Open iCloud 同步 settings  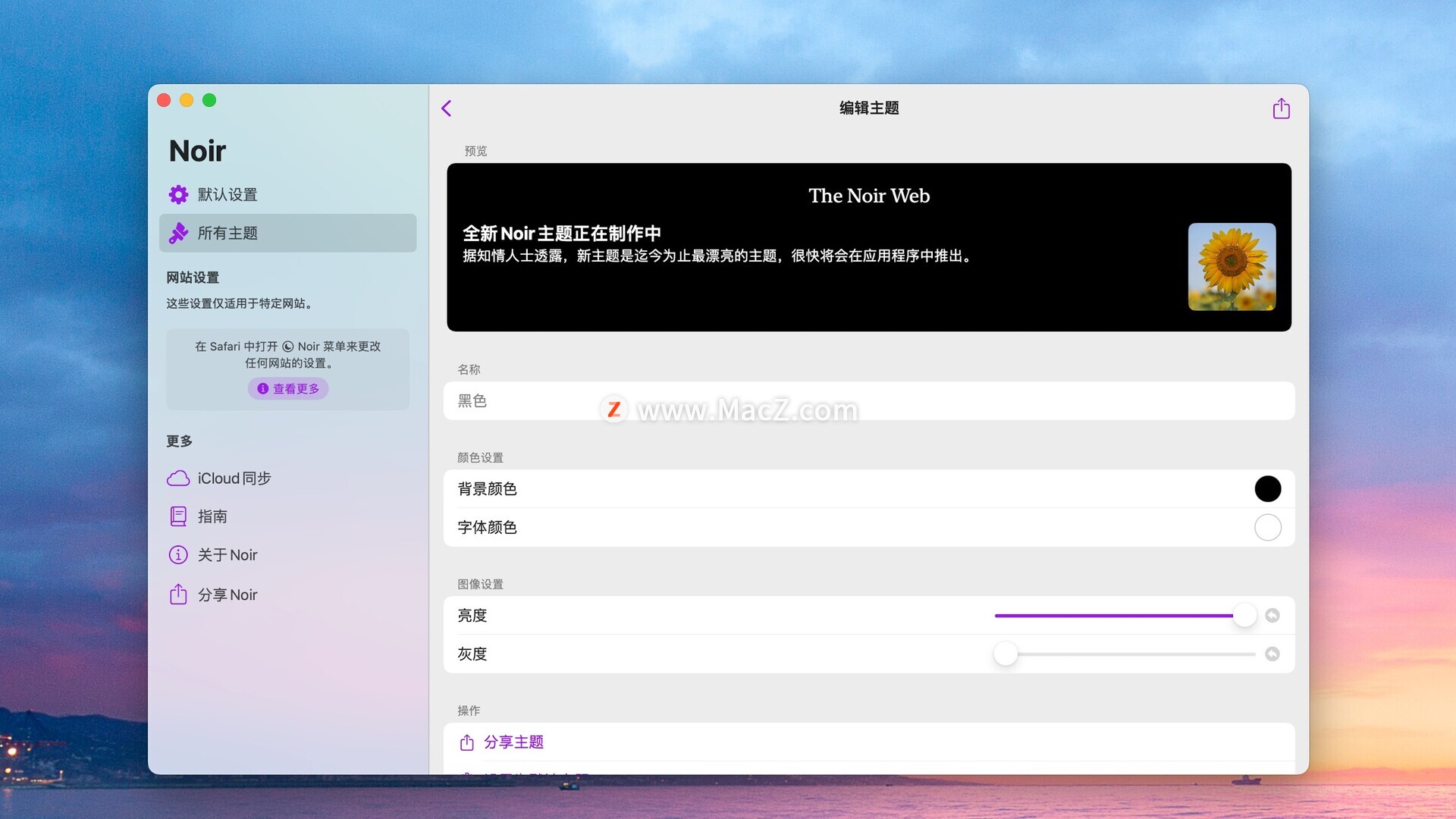pyautogui.click(x=287, y=479)
